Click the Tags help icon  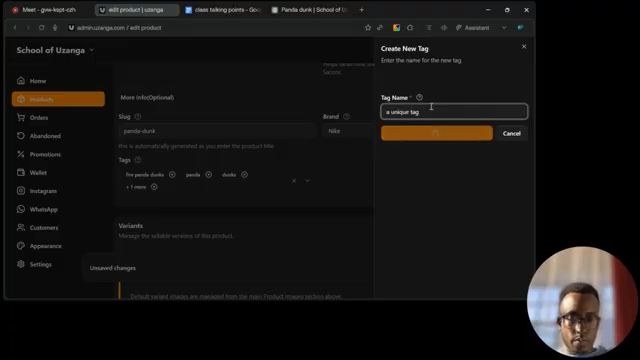(x=138, y=160)
